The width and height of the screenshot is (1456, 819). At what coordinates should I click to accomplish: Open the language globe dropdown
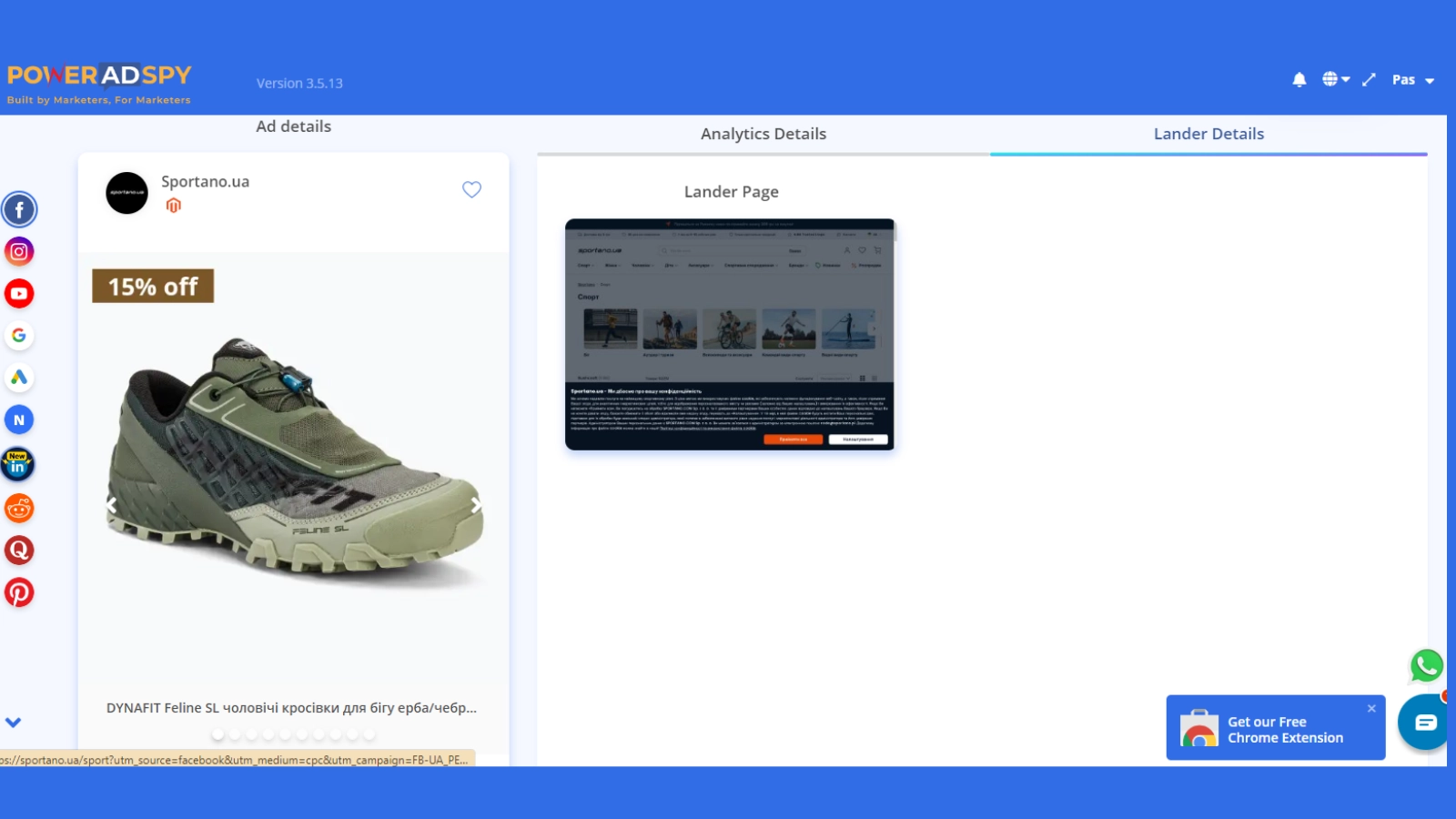point(1336,79)
